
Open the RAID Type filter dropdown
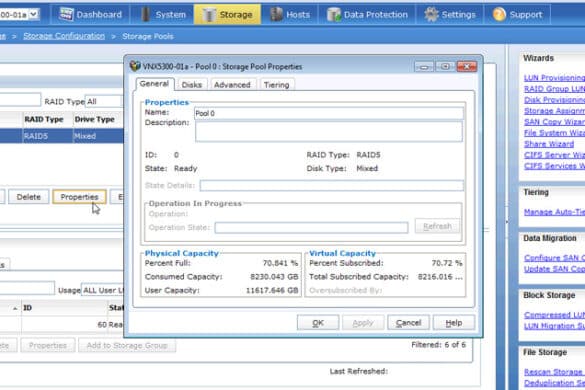click(104, 101)
